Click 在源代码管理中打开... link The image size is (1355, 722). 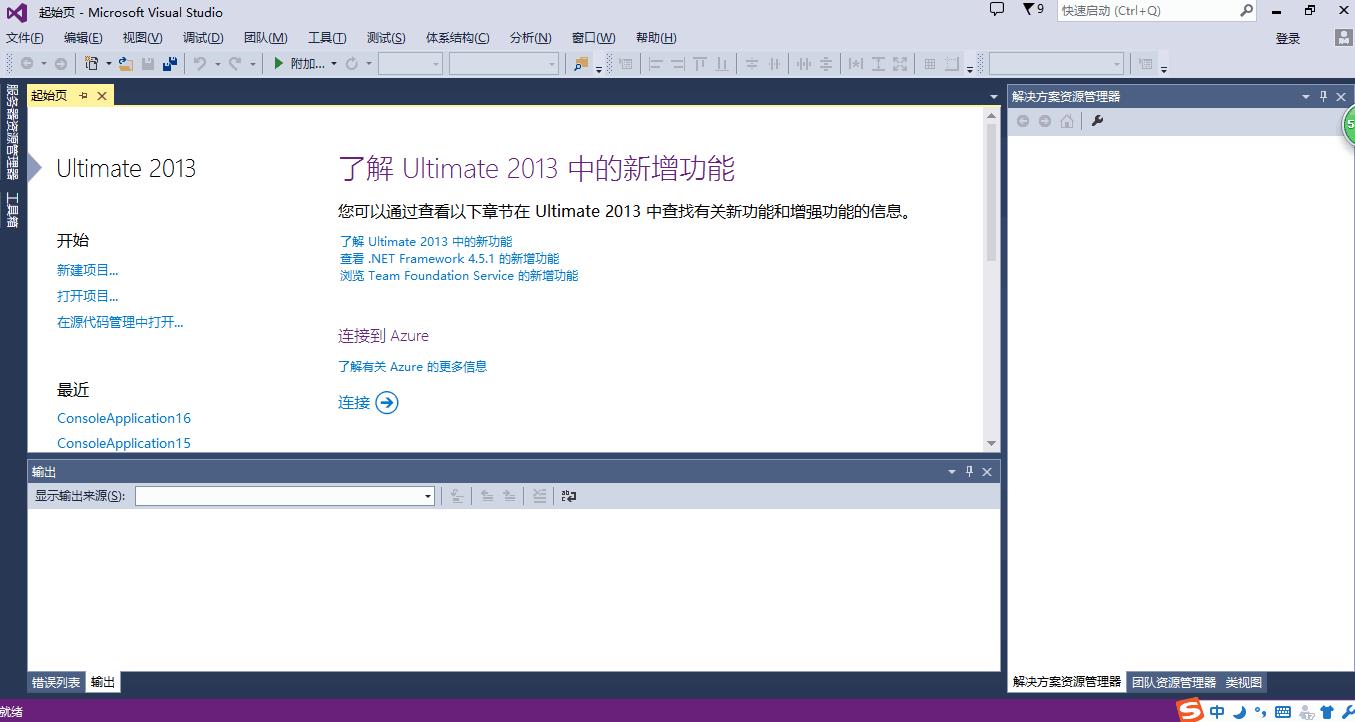(x=120, y=322)
